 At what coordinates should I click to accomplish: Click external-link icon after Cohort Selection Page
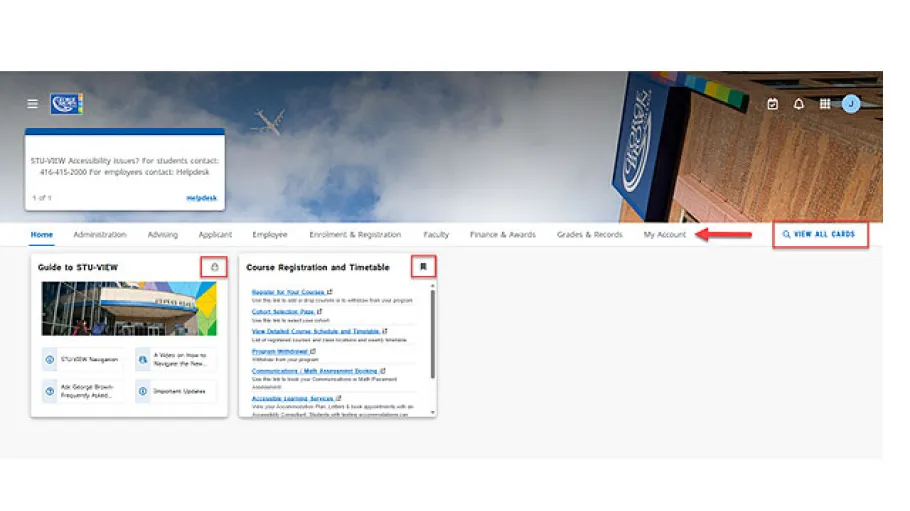coord(319,311)
